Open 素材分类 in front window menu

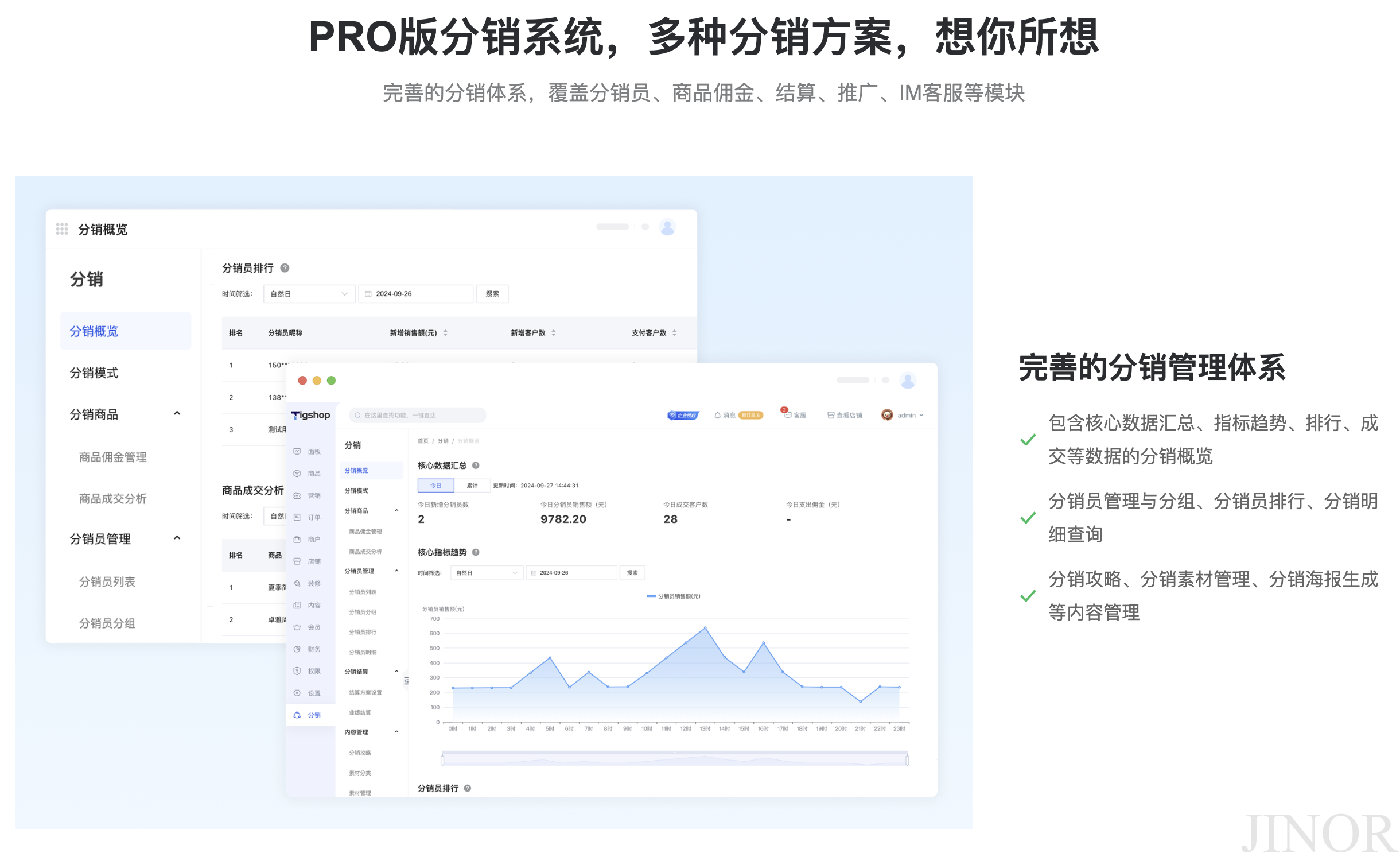click(x=360, y=773)
